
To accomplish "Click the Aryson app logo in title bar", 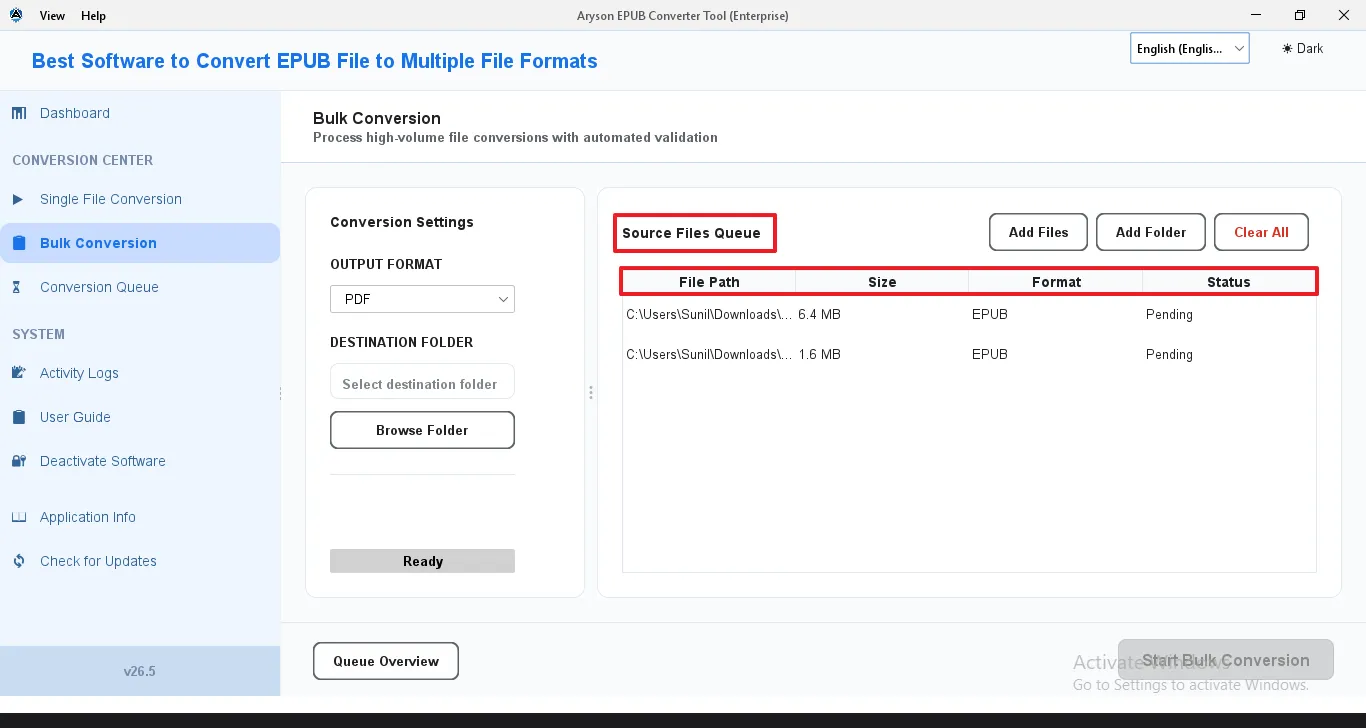I will coord(16,15).
